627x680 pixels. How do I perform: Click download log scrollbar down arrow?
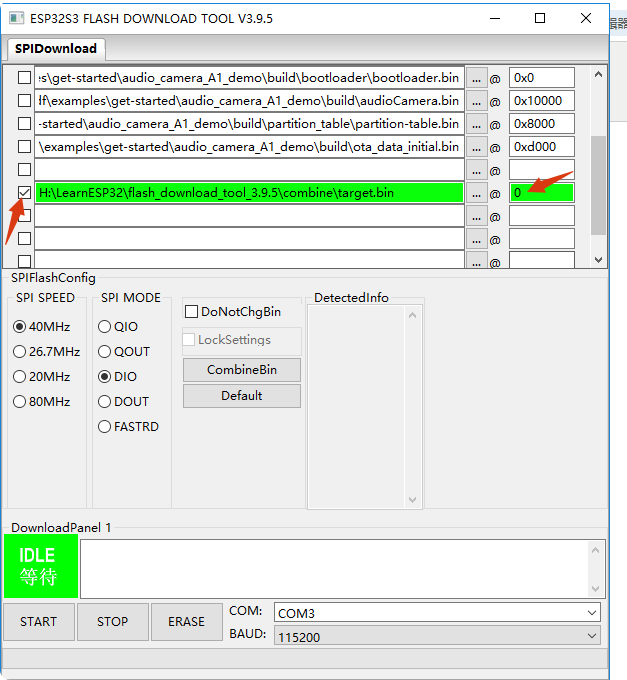coord(595,589)
